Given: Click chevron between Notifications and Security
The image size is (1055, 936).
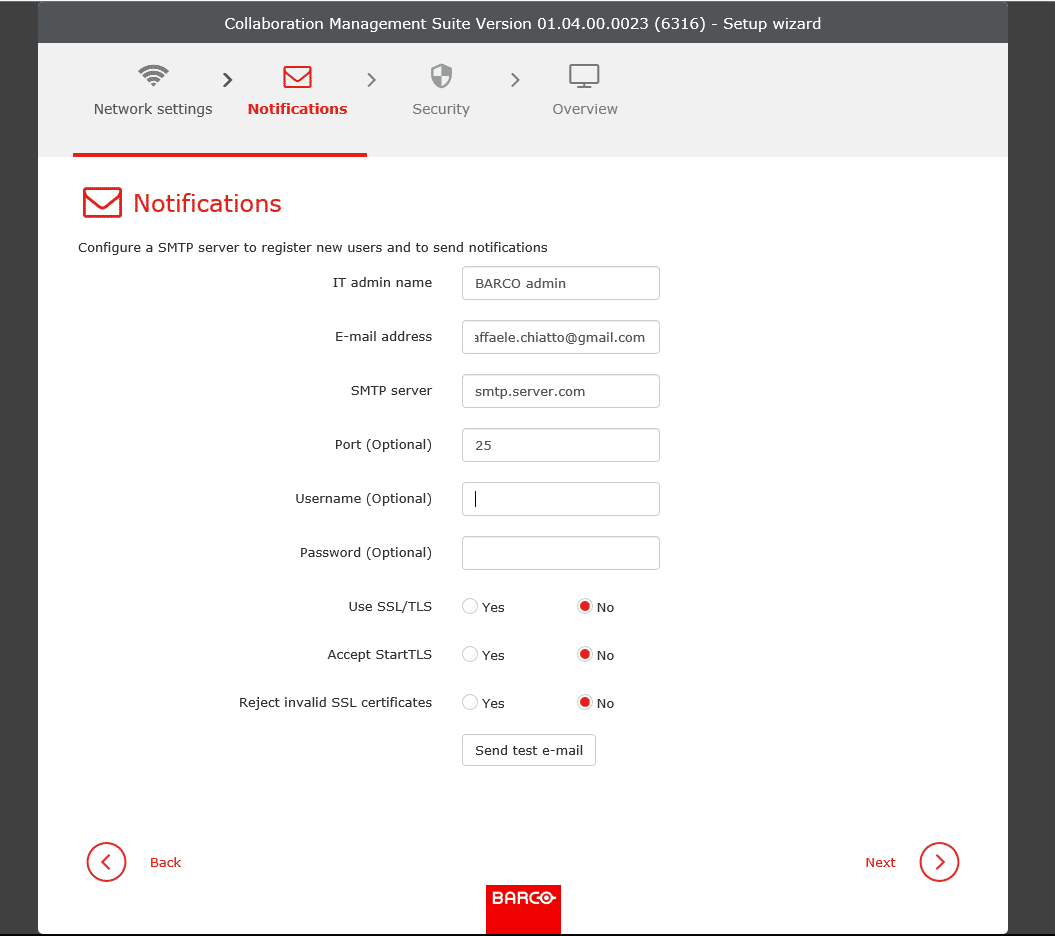Looking at the screenshot, I should [371, 80].
